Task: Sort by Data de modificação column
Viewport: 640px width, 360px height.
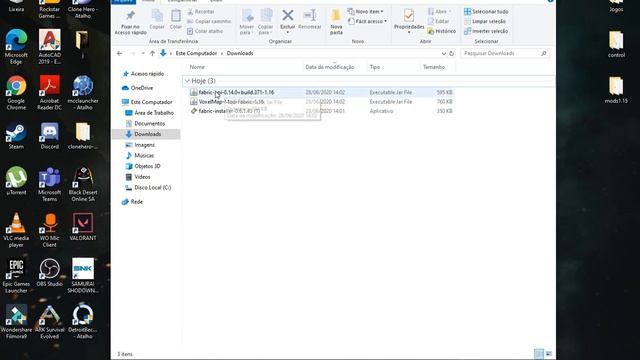Action: [330, 67]
